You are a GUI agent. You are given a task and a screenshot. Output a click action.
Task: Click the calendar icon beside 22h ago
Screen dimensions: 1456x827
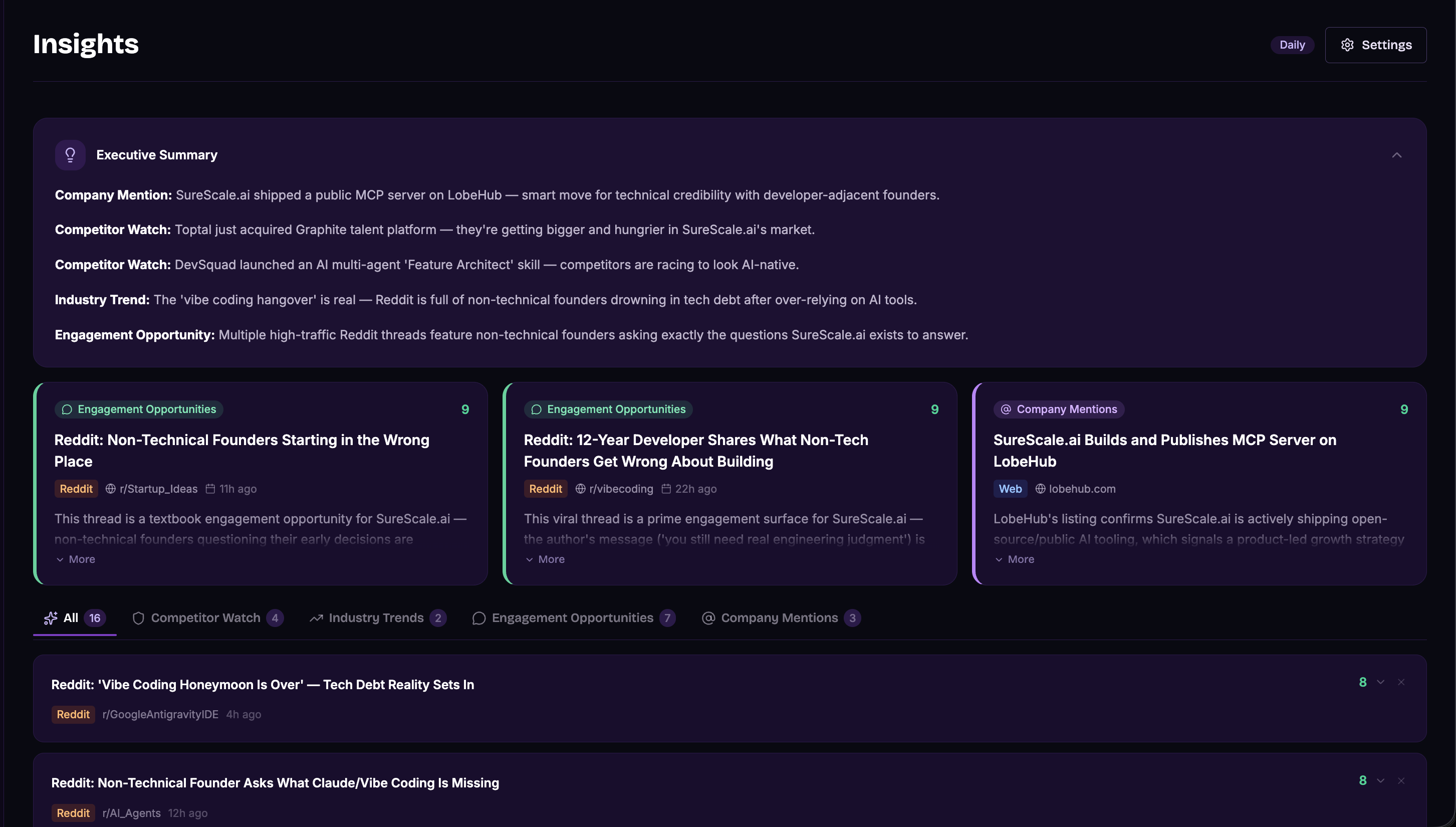[666, 489]
